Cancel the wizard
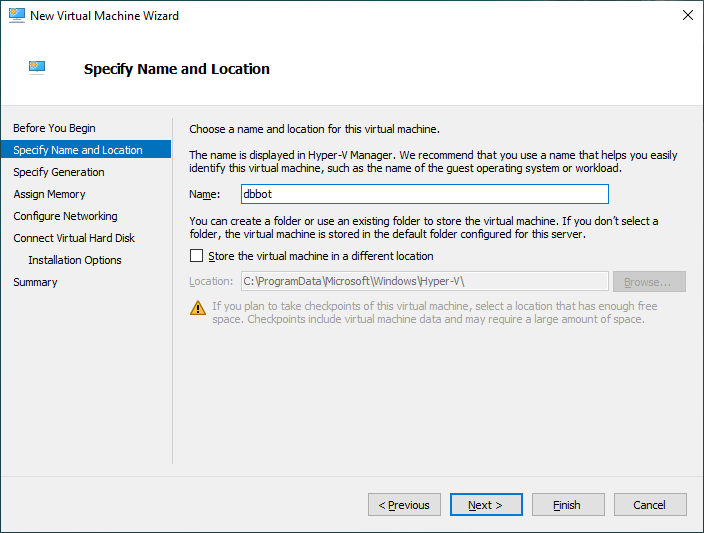The image size is (704, 533). point(650,505)
